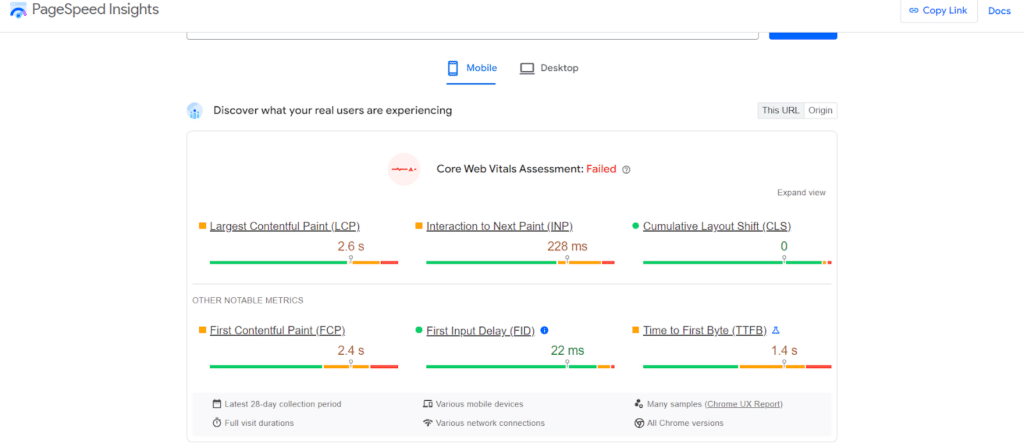Click the blue Analyze button
Screen dimensions: 1024x447
(x=803, y=35)
